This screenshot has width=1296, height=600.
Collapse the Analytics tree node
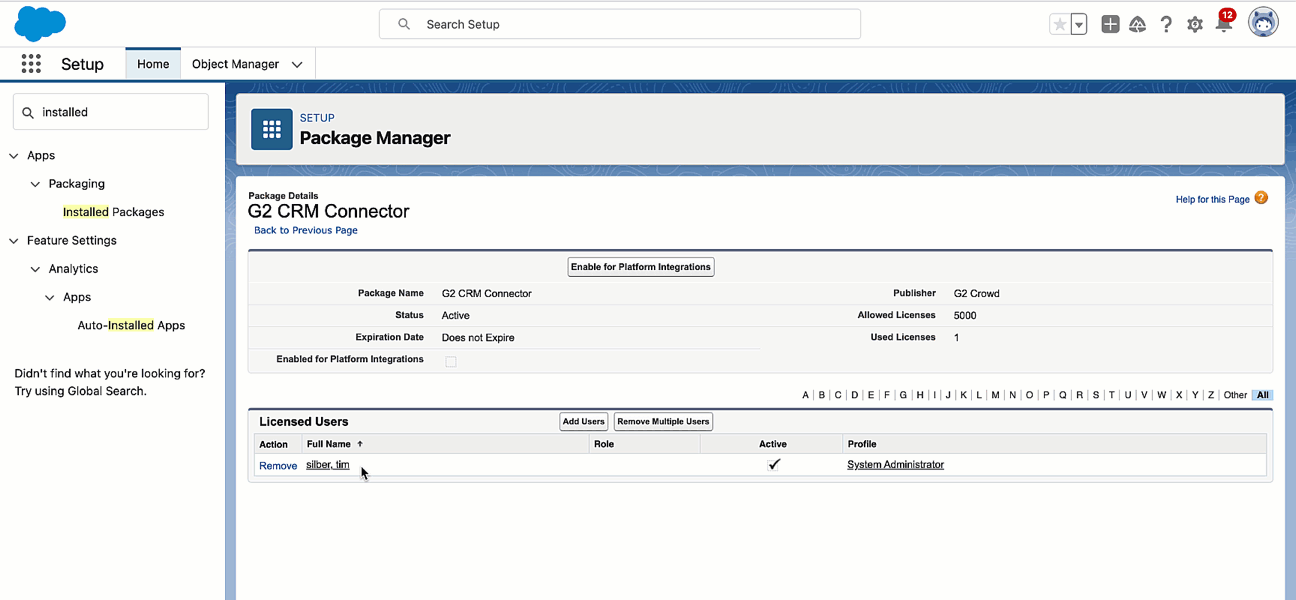(x=36, y=269)
